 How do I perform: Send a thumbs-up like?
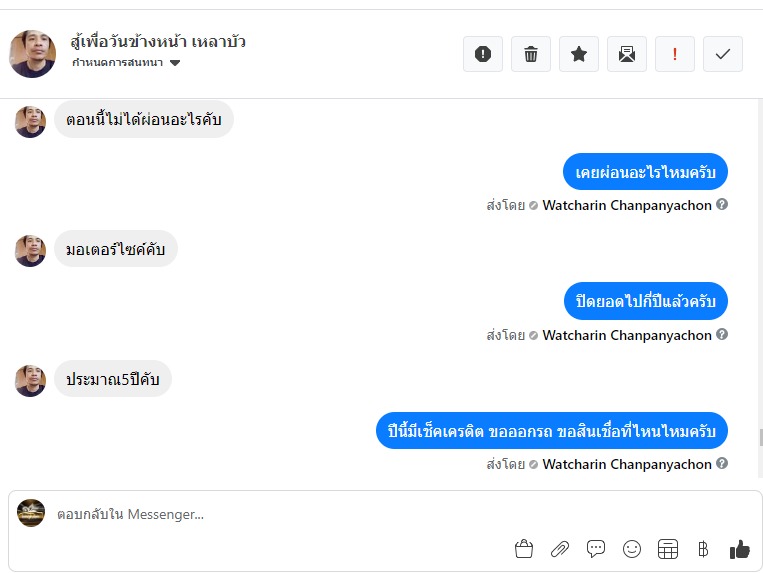pos(740,550)
